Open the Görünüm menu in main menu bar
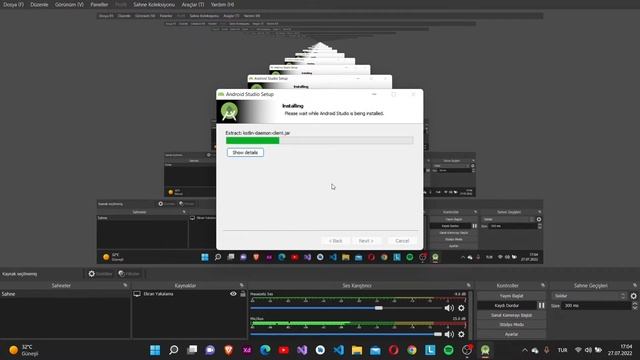640x360 pixels. click(x=69, y=4)
